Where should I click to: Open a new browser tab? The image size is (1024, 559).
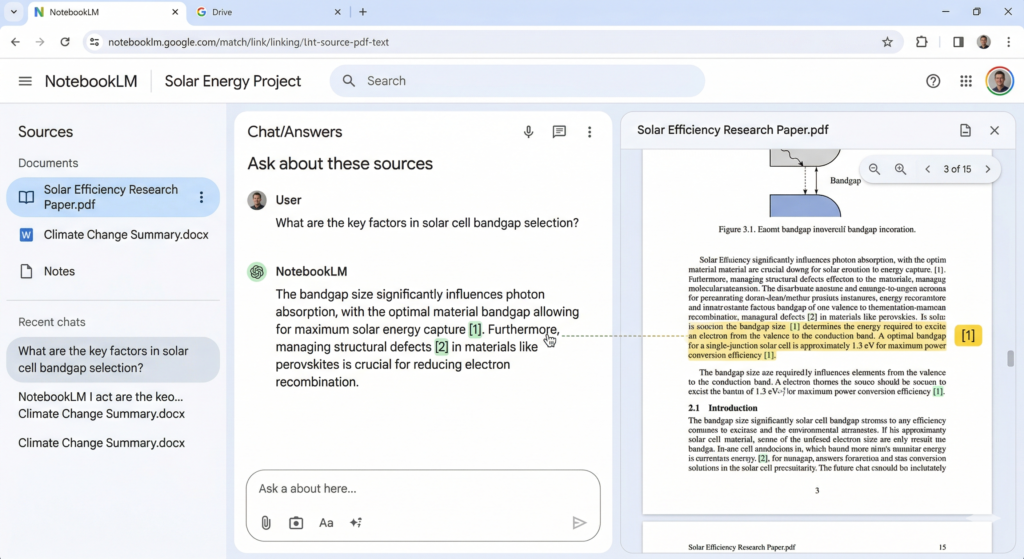[x=362, y=12]
